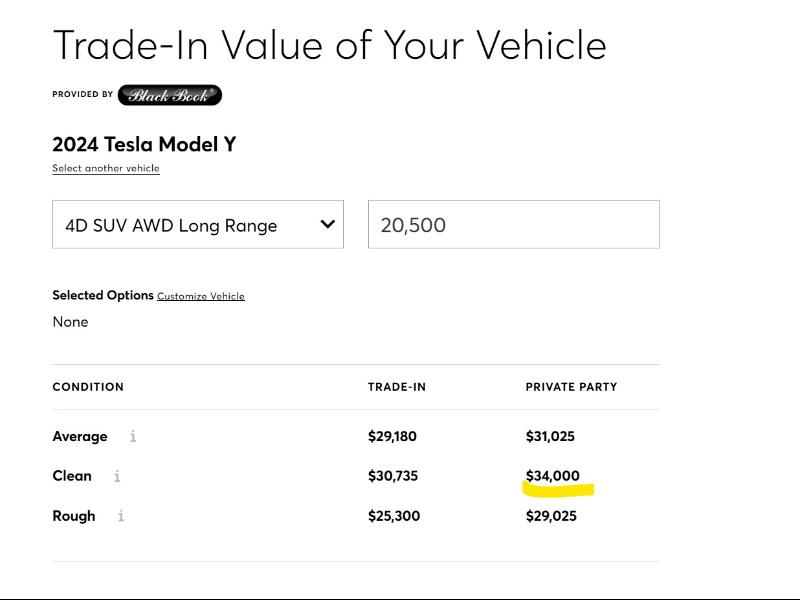This screenshot has height=600, width=800.
Task: Click the 2024 Tesla Model Y heading
Action: [x=144, y=144]
